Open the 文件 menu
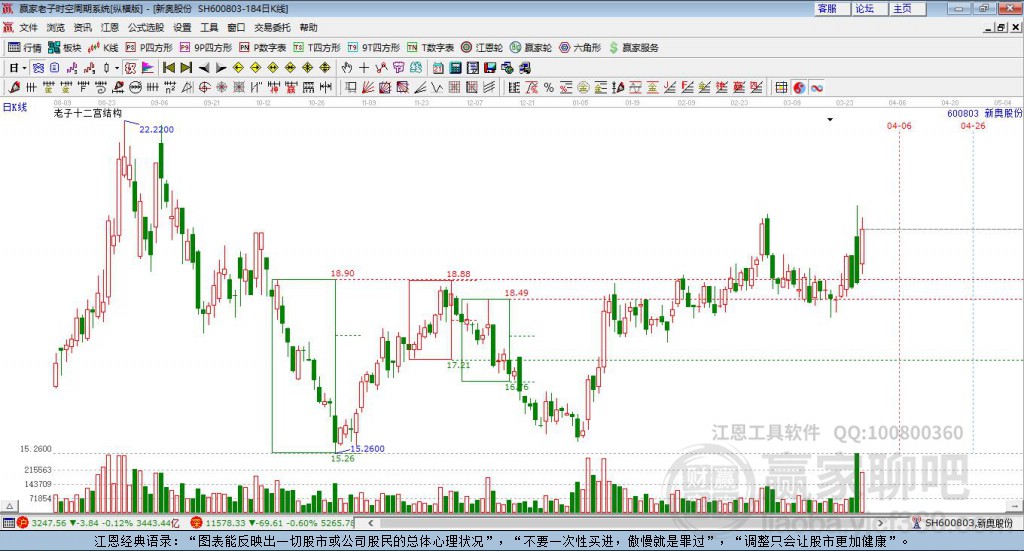 point(29,27)
